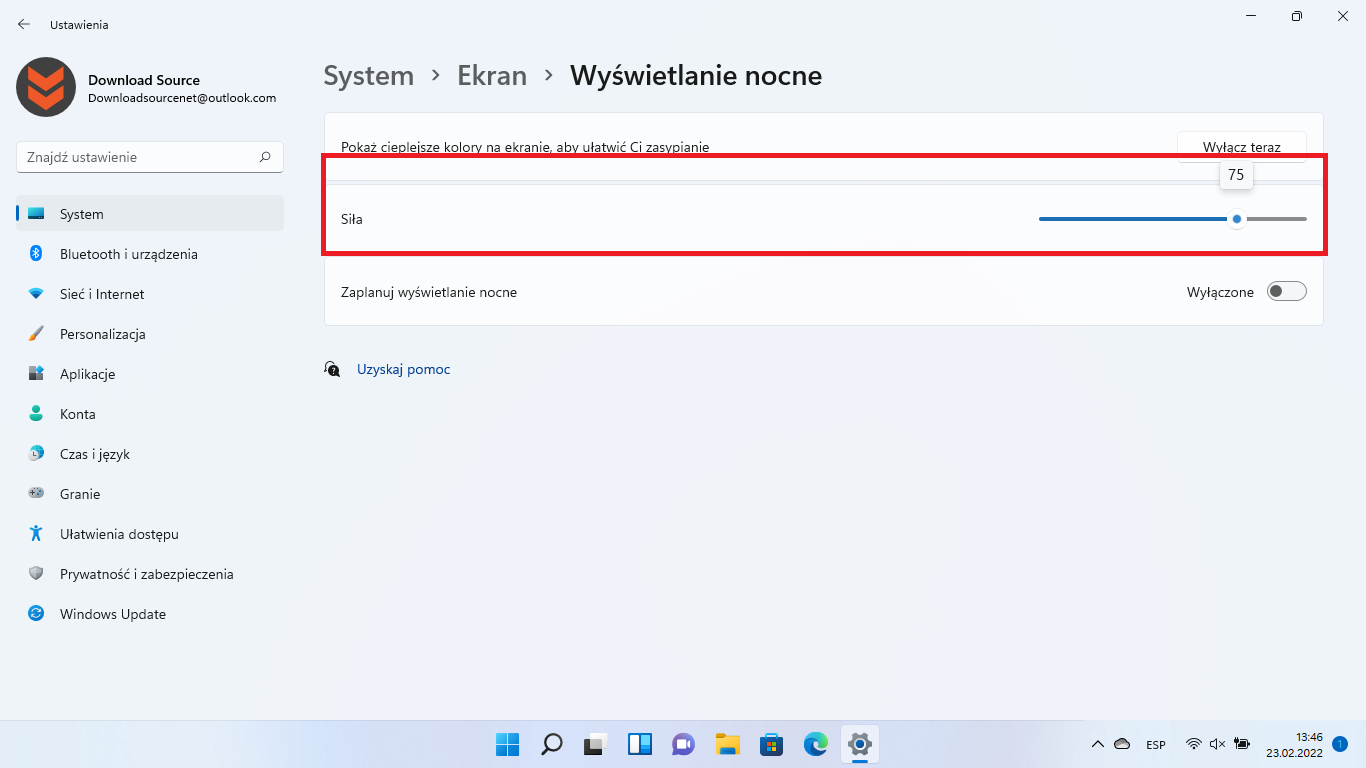Click the Ekran breadcrumb link

[x=492, y=75]
